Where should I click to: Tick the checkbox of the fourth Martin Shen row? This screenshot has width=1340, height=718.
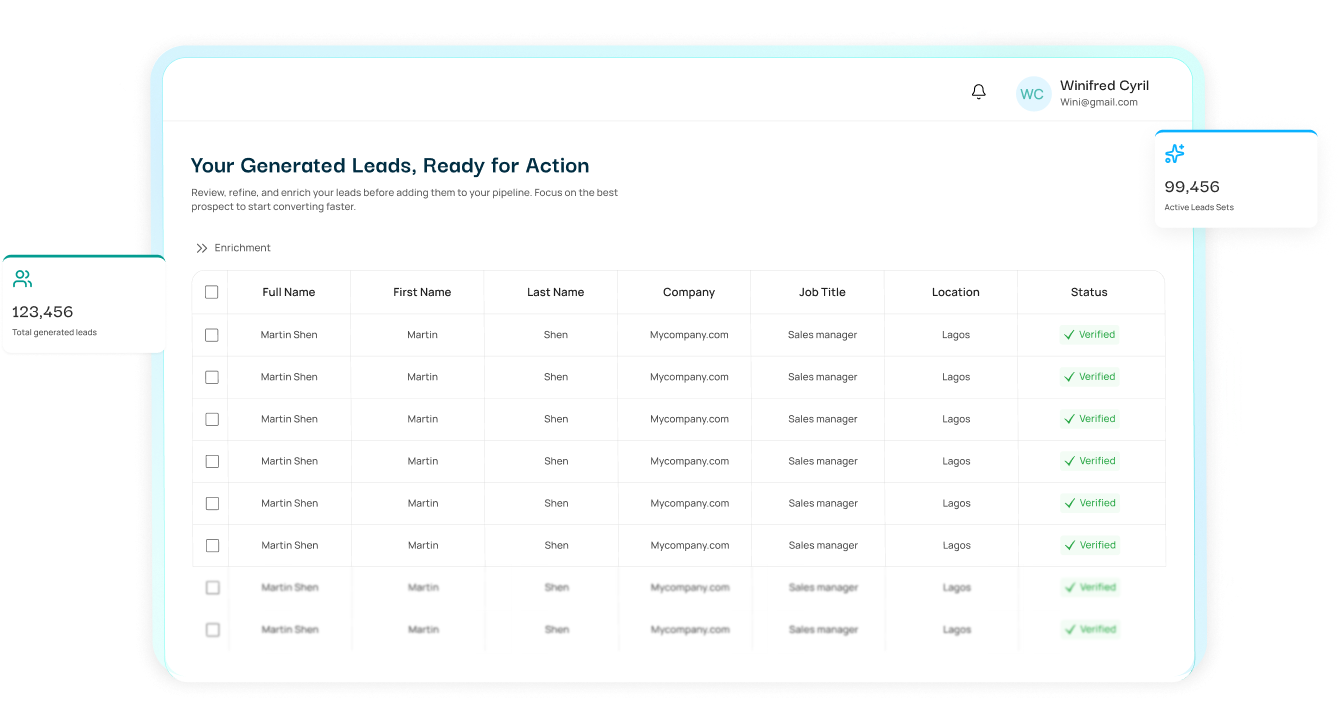point(211,461)
